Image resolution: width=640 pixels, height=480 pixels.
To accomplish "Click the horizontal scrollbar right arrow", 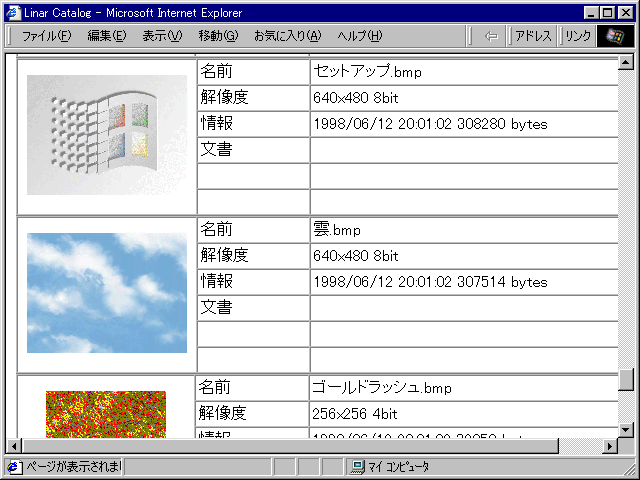I will pos(610,446).
